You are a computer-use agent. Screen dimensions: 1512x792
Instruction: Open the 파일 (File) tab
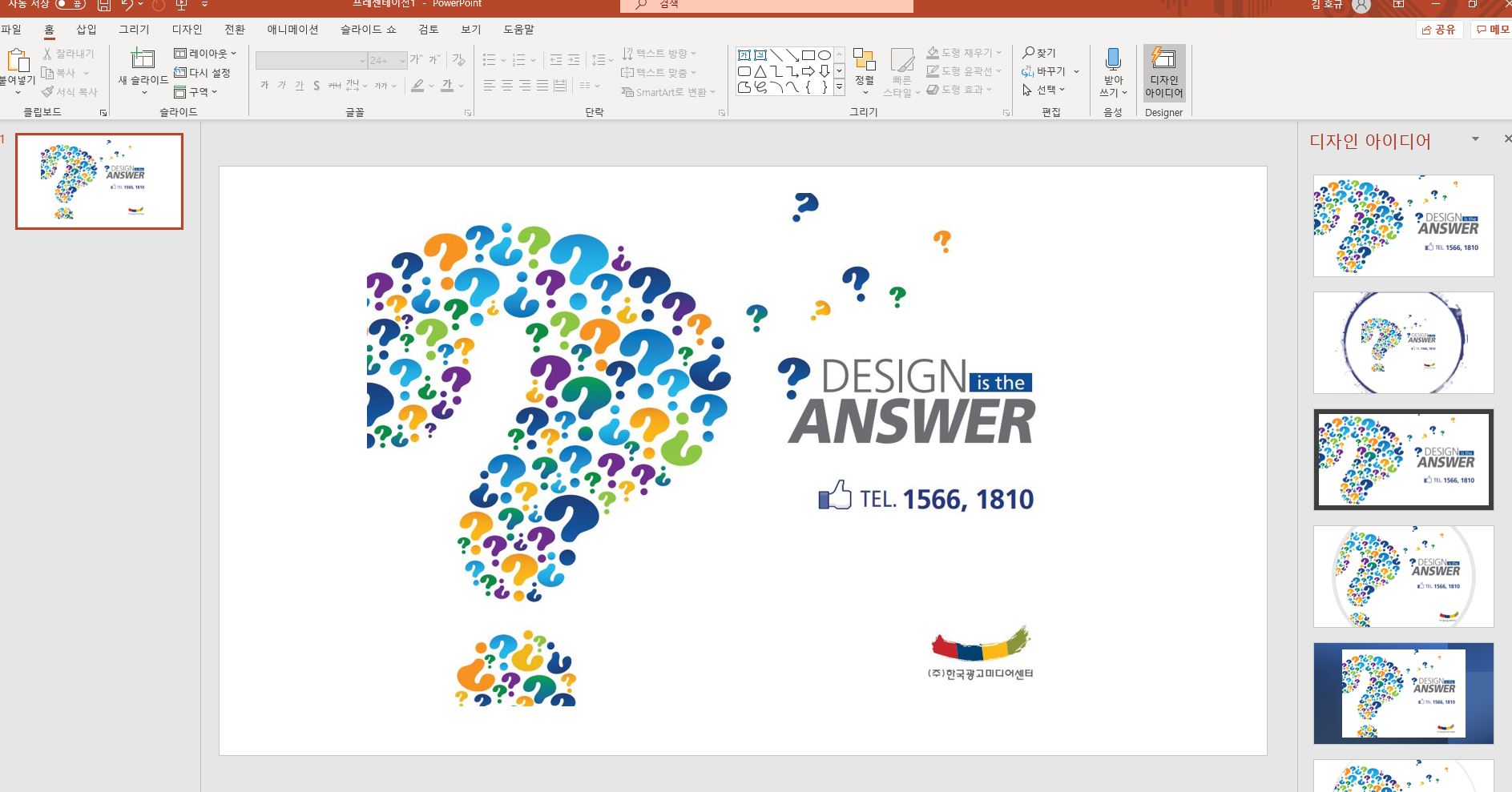[11, 30]
